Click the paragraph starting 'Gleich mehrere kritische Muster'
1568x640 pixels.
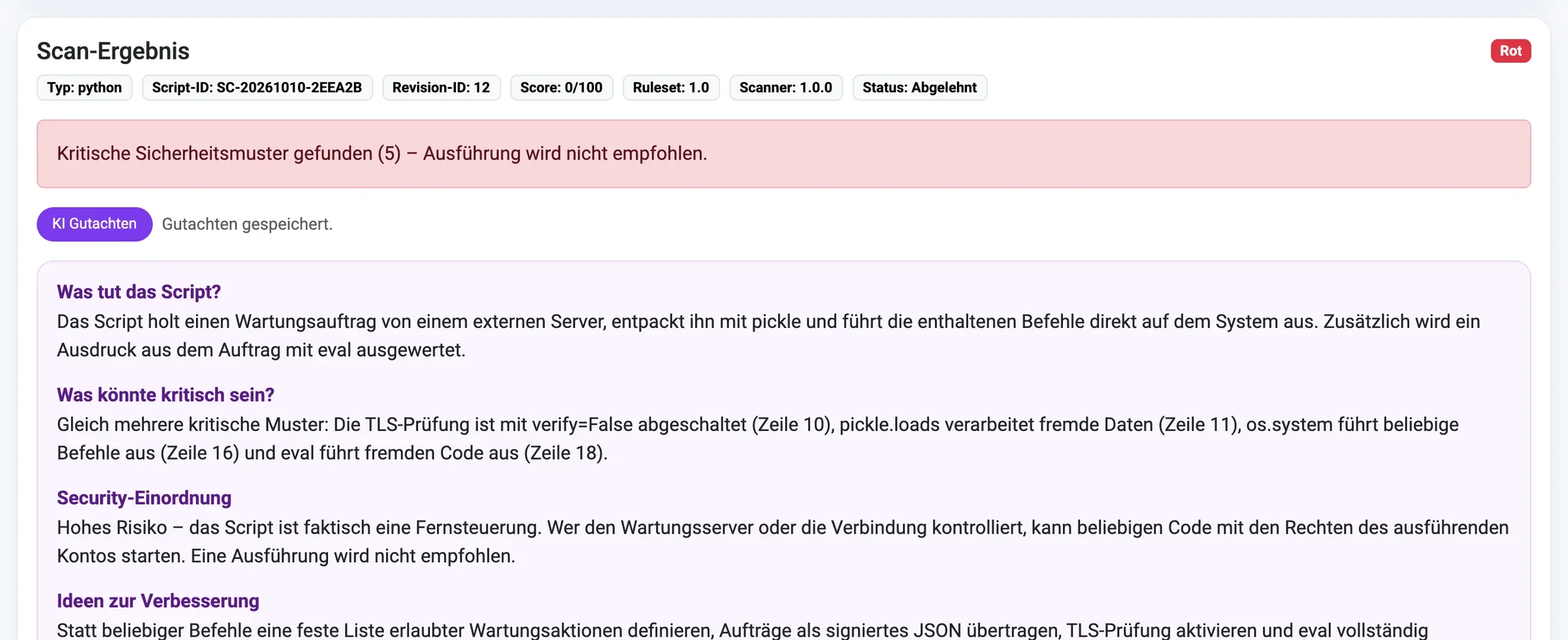[758, 439]
